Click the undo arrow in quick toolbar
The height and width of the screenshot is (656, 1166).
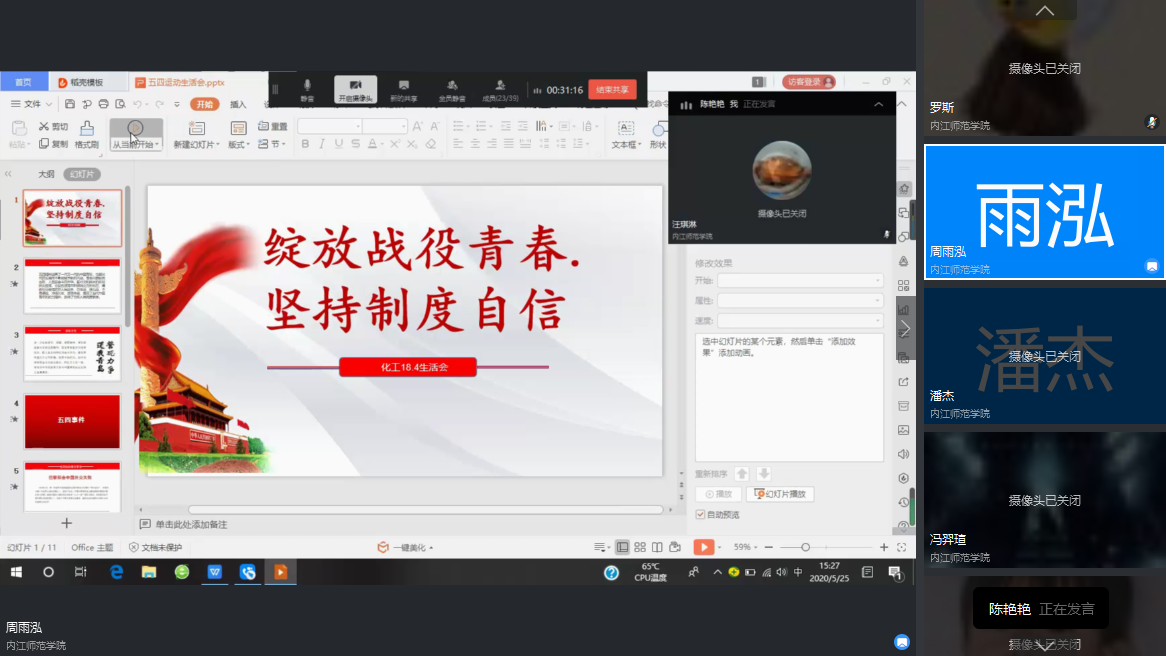click(138, 104)
